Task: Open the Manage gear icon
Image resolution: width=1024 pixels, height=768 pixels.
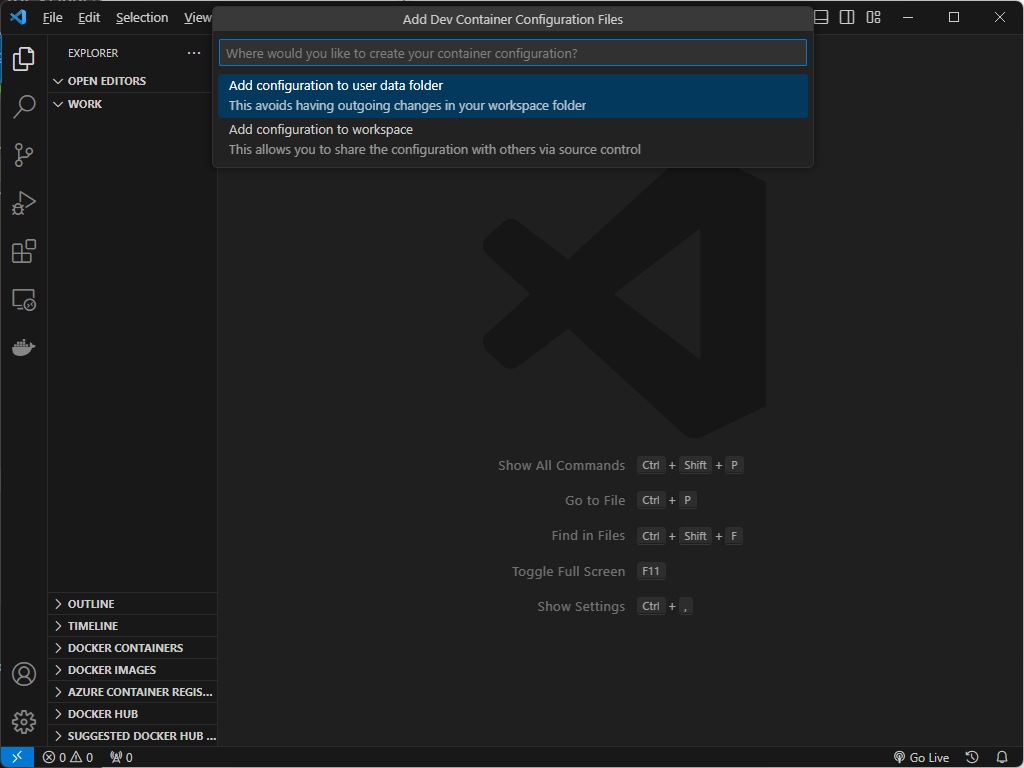Action: pyautogui.click(x=24, y=722)
